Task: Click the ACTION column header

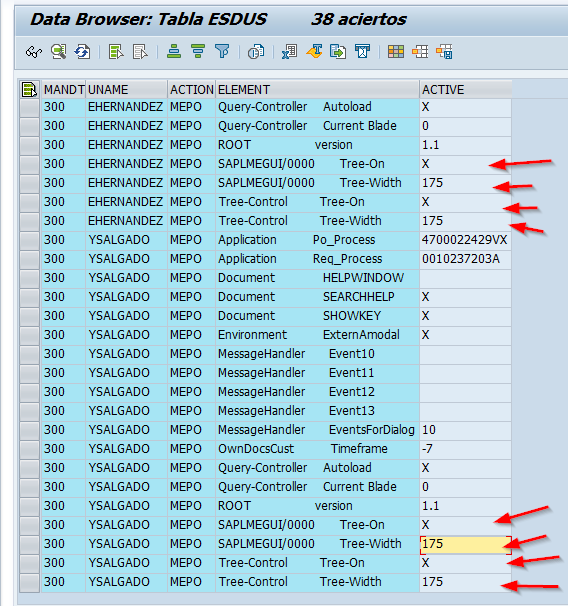Action: point(192,89)
